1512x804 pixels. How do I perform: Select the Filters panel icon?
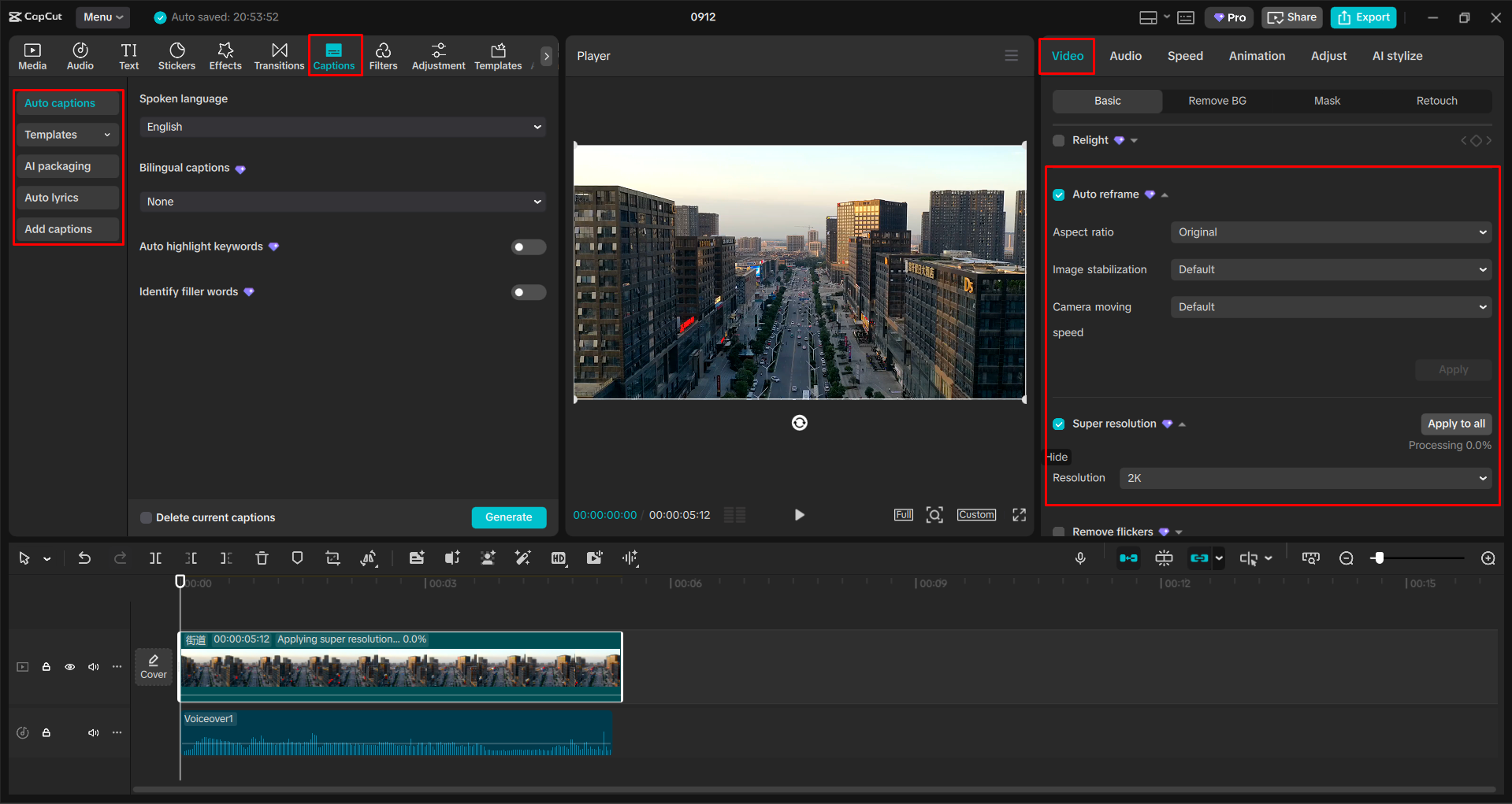tap(384, 55)
